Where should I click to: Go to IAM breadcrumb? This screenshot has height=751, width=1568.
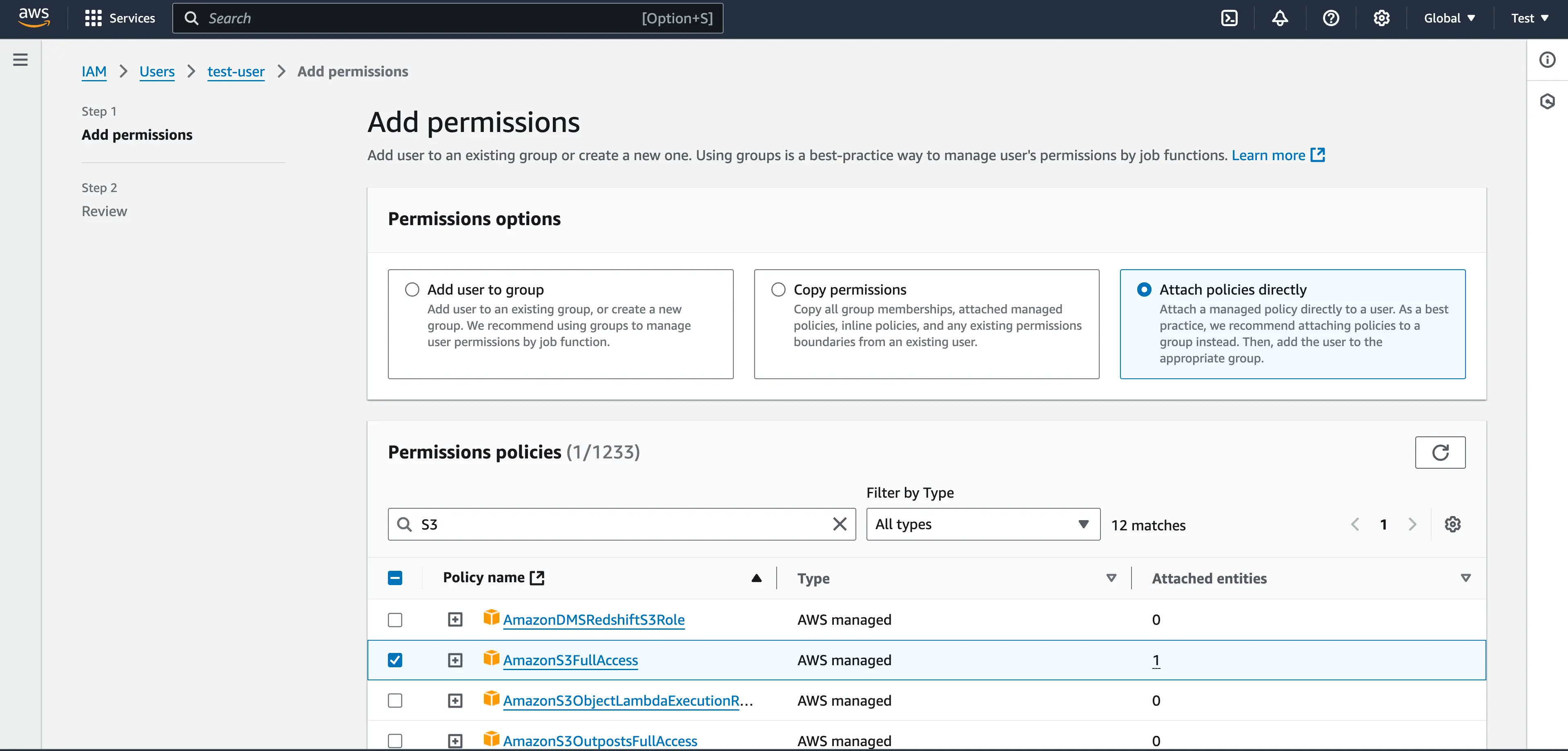(x=94, y=71)
